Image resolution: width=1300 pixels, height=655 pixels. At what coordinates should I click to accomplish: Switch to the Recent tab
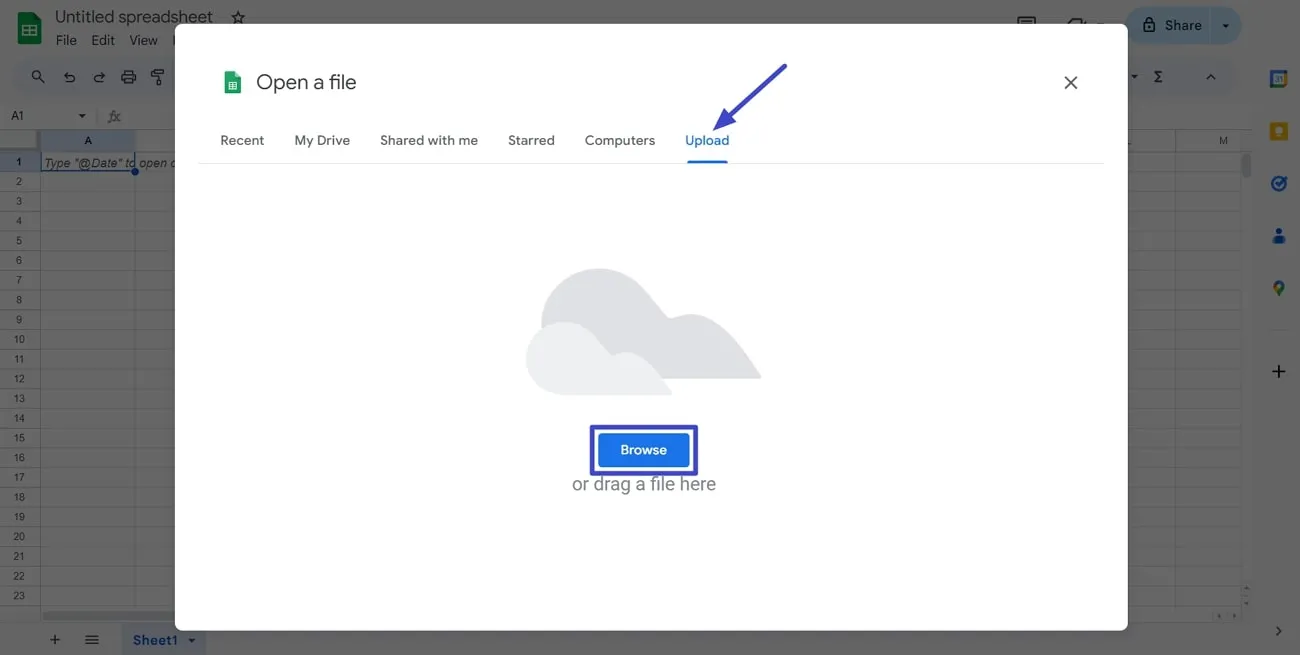pyautogui.click(x=242, y=141)
